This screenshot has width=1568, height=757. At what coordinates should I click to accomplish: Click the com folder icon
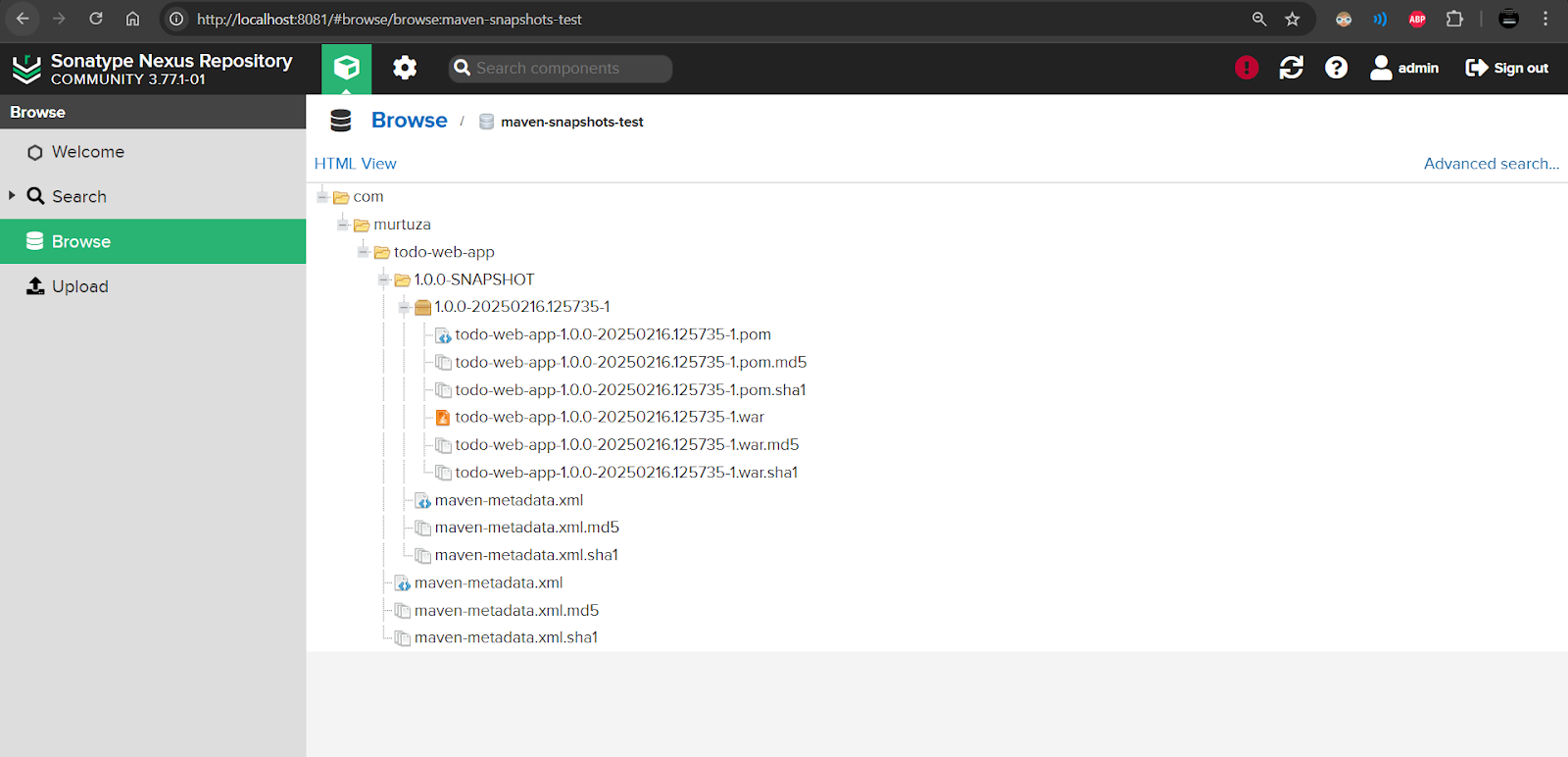pos(341,198)
